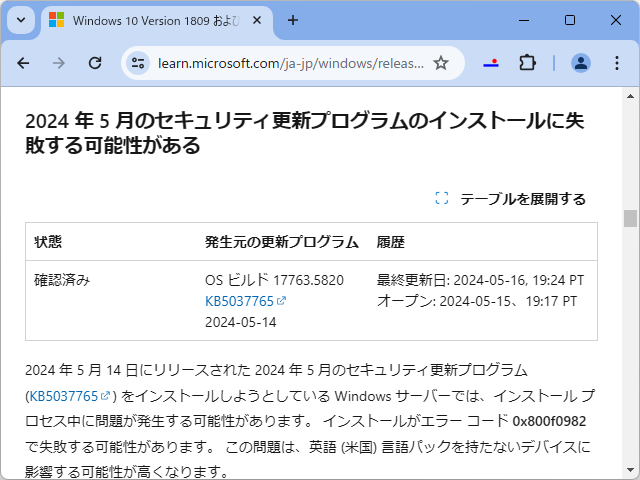Click the OS ビルド 17763.5820 text
Image resolution: width=640 pixels, height=480 pixels.
[274, 280]
